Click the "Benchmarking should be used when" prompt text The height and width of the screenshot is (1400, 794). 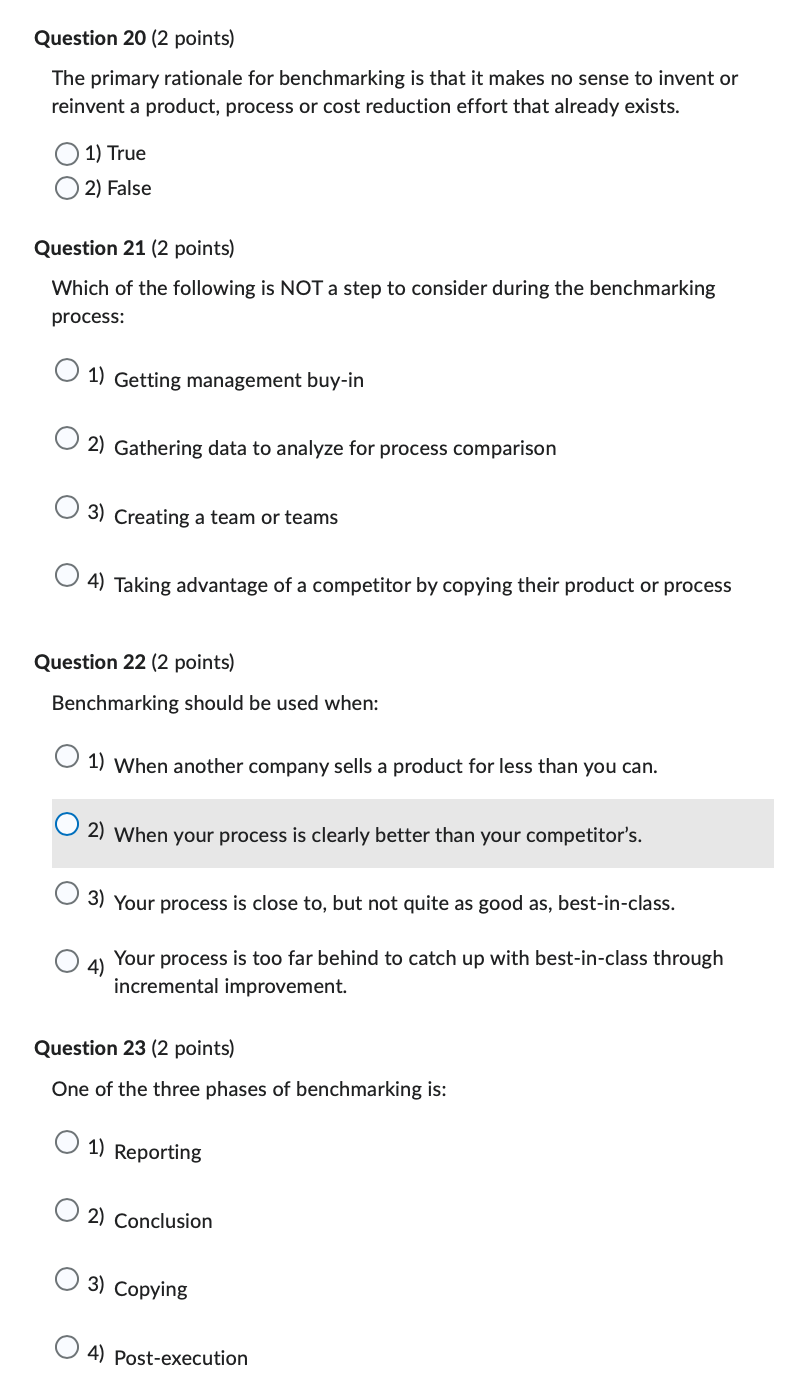160,703
